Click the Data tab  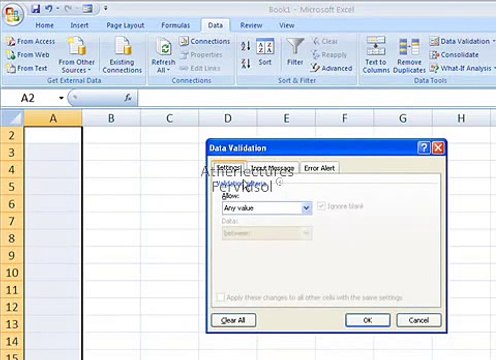pyautogui.click(x=215, y=25)
